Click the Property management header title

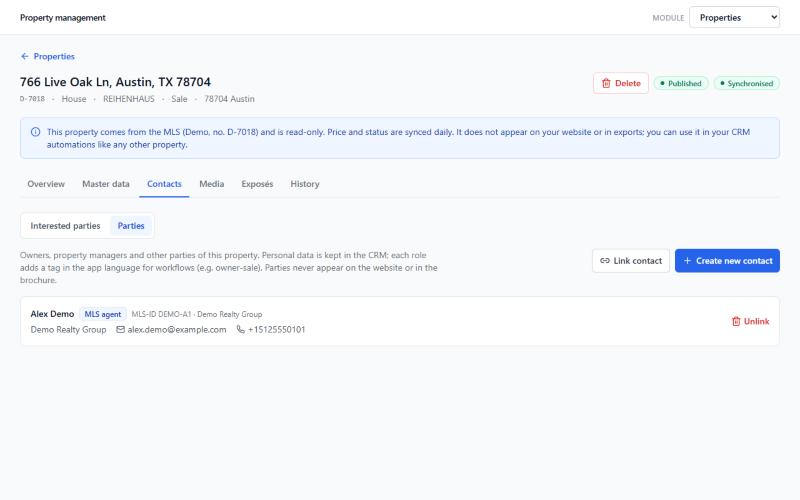click(x=63, y=17)
